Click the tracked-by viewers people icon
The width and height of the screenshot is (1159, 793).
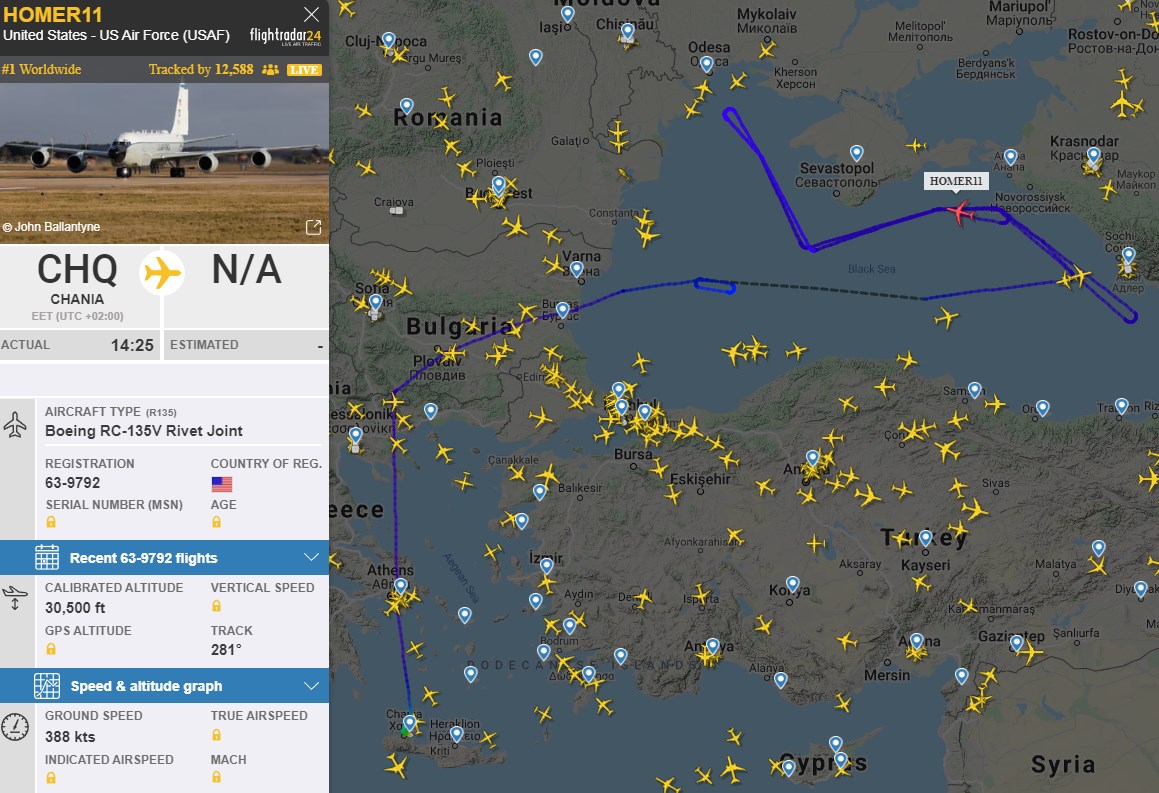coord(271,69)
